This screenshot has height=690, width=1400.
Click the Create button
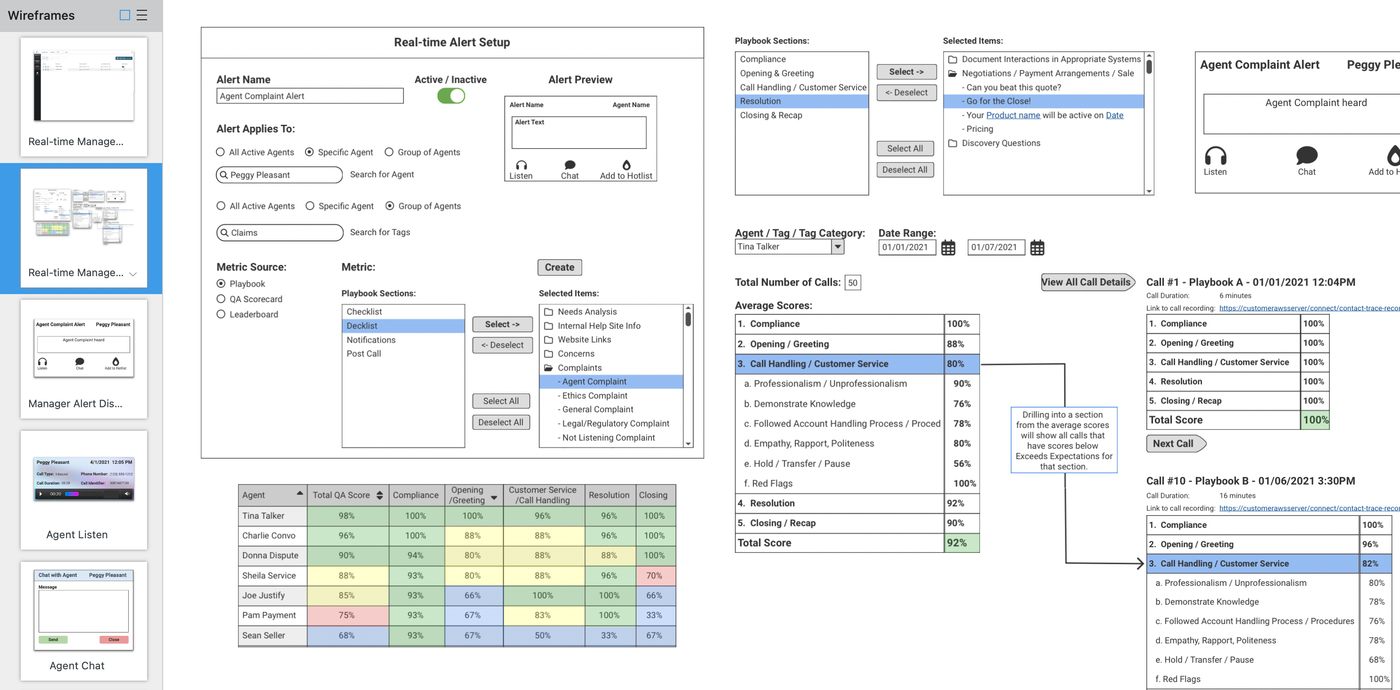pyautogui.click(x=560, y=267)
